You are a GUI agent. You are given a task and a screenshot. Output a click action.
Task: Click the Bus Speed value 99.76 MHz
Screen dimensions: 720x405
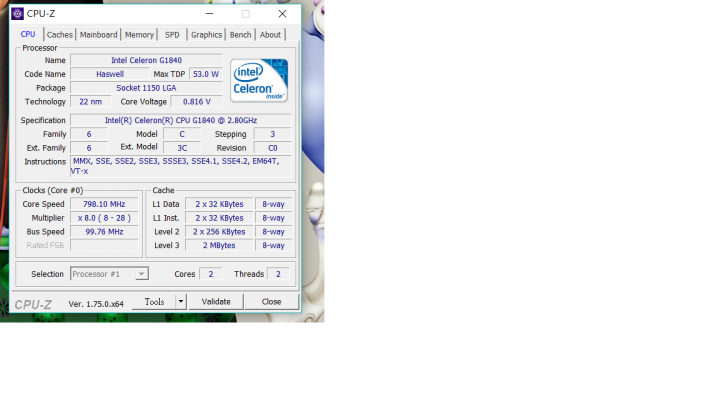104,231
